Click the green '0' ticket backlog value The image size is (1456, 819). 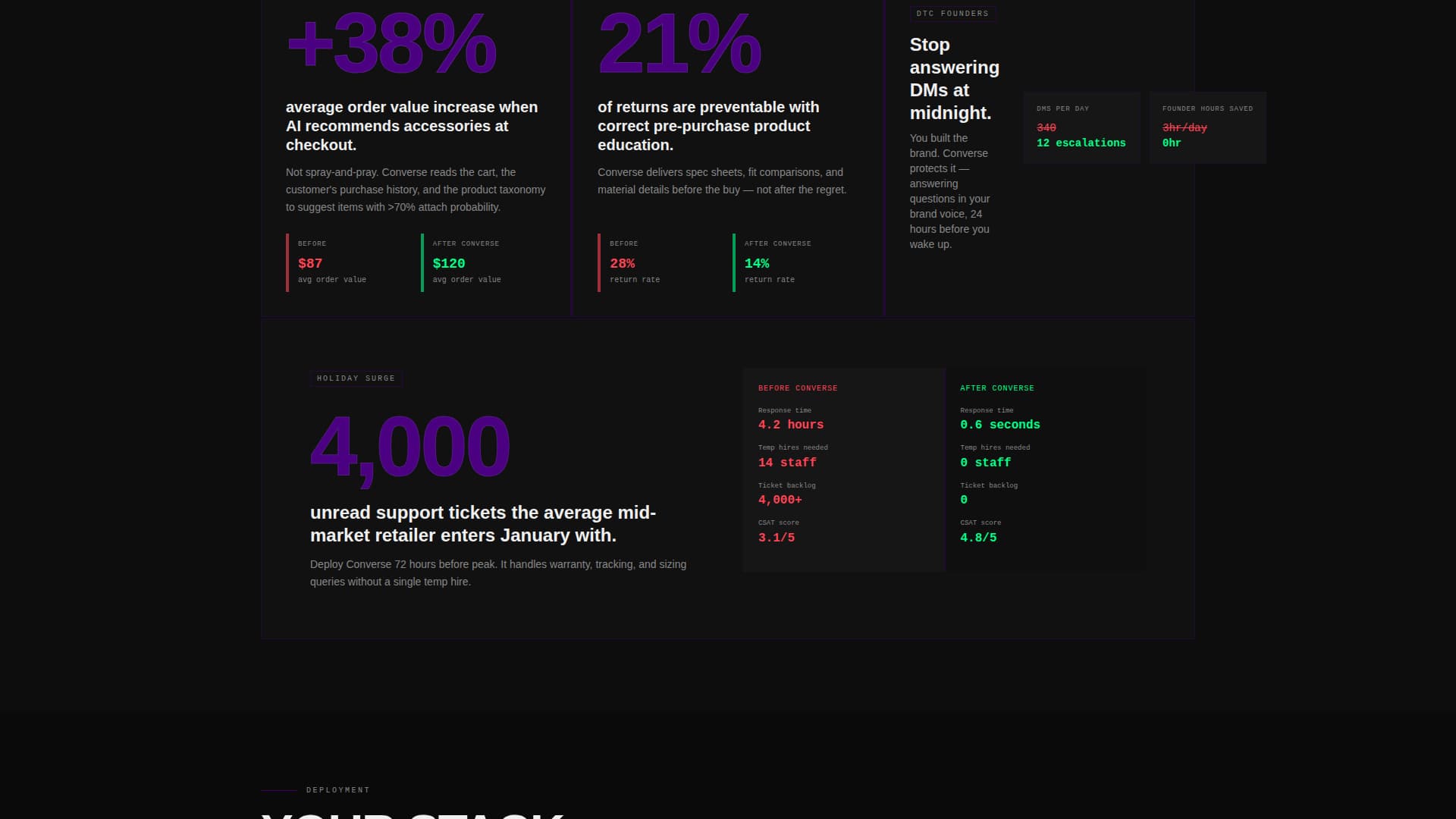point(964,500)
